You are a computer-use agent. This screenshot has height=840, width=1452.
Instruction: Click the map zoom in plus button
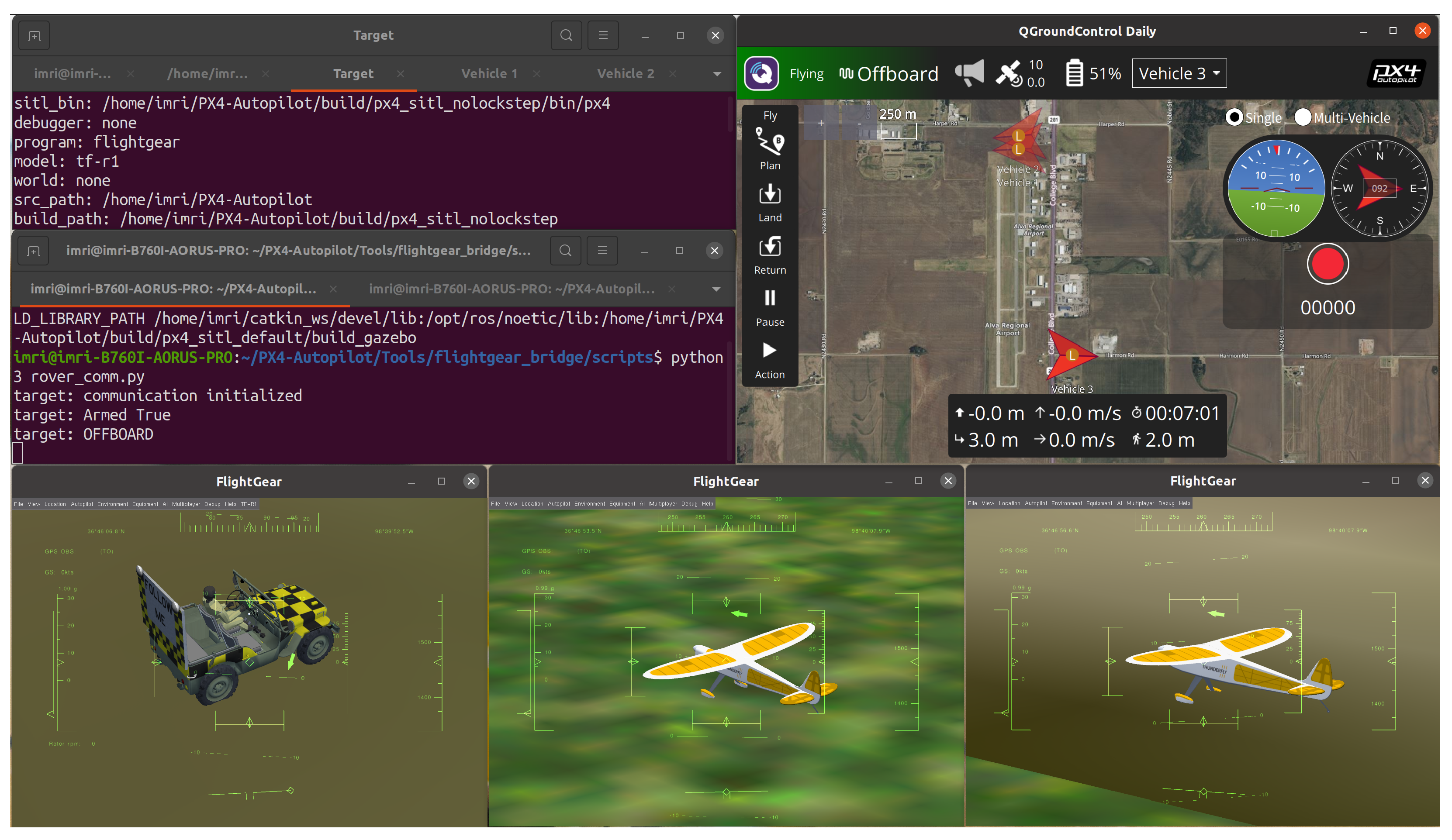[820, 123]
